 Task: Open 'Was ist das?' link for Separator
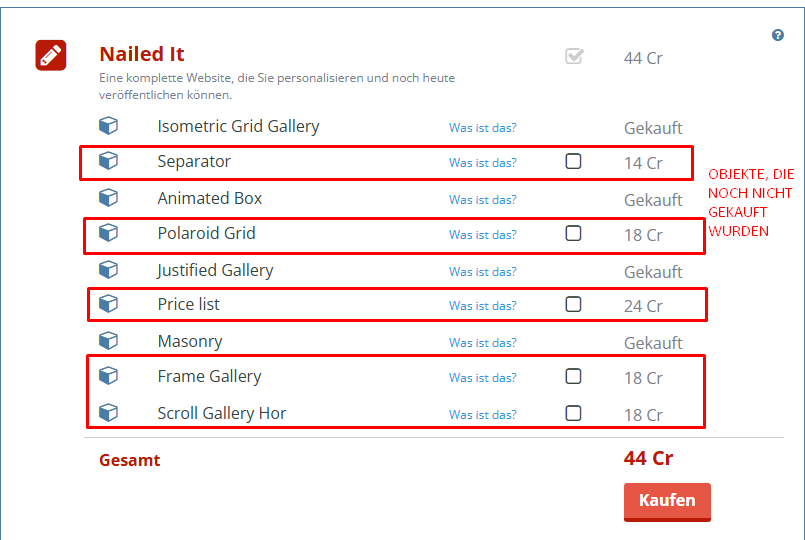pos(483,163)
